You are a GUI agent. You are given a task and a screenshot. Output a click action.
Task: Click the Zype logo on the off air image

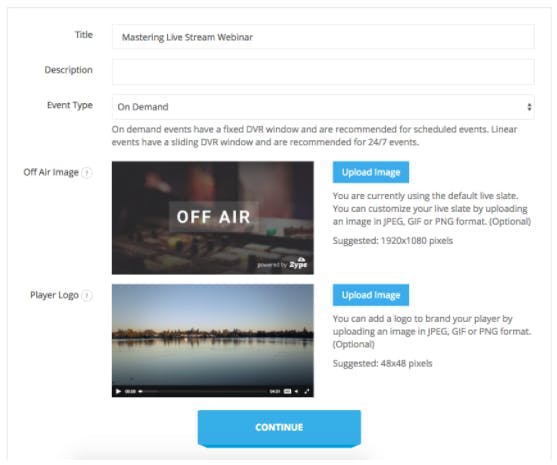click(x=298, y=264)
